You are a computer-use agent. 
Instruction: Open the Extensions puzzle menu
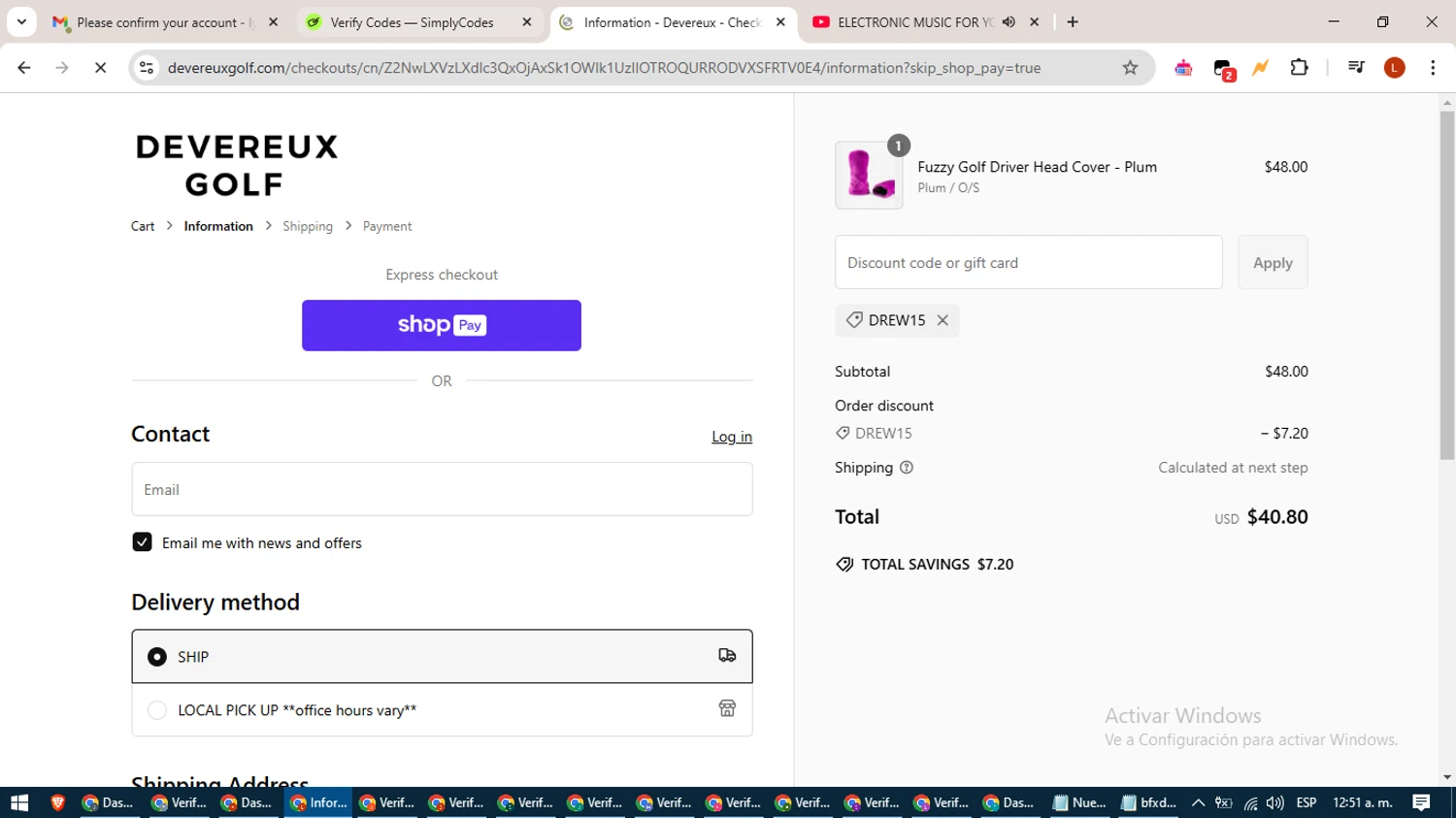tap(1299, 68)
